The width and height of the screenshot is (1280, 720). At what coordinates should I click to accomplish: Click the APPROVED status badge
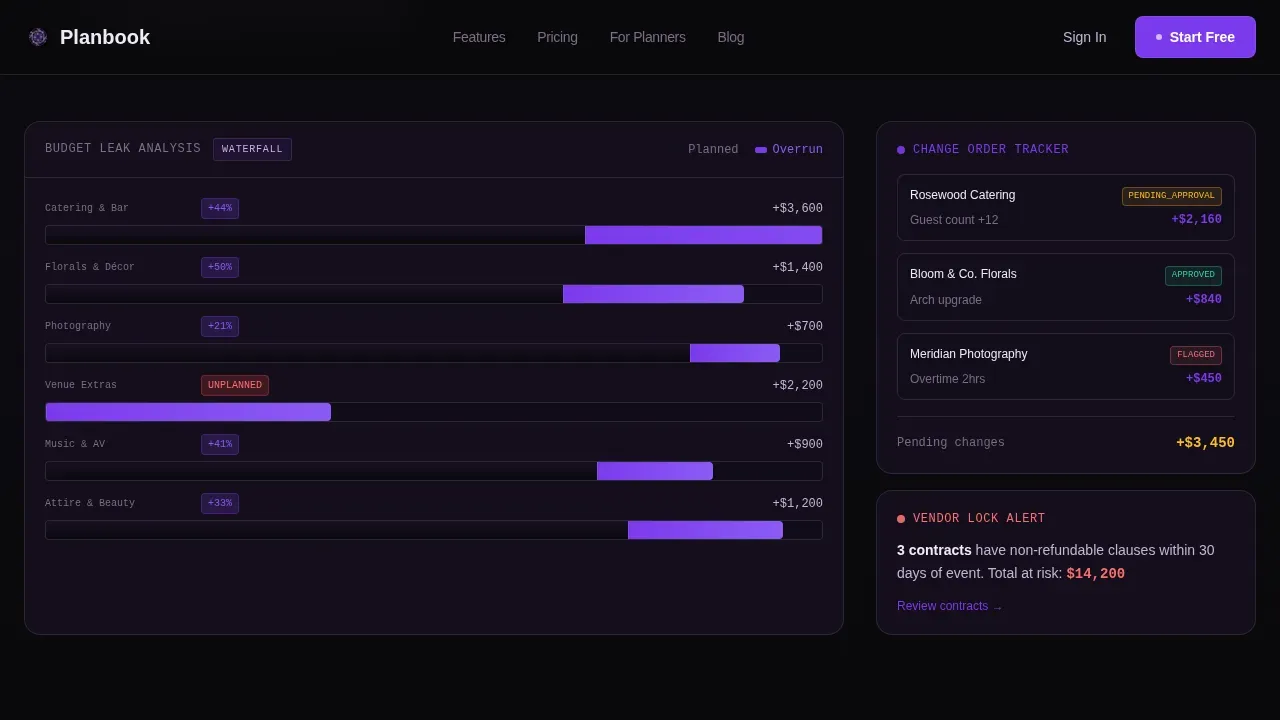tap(1193, 276)
